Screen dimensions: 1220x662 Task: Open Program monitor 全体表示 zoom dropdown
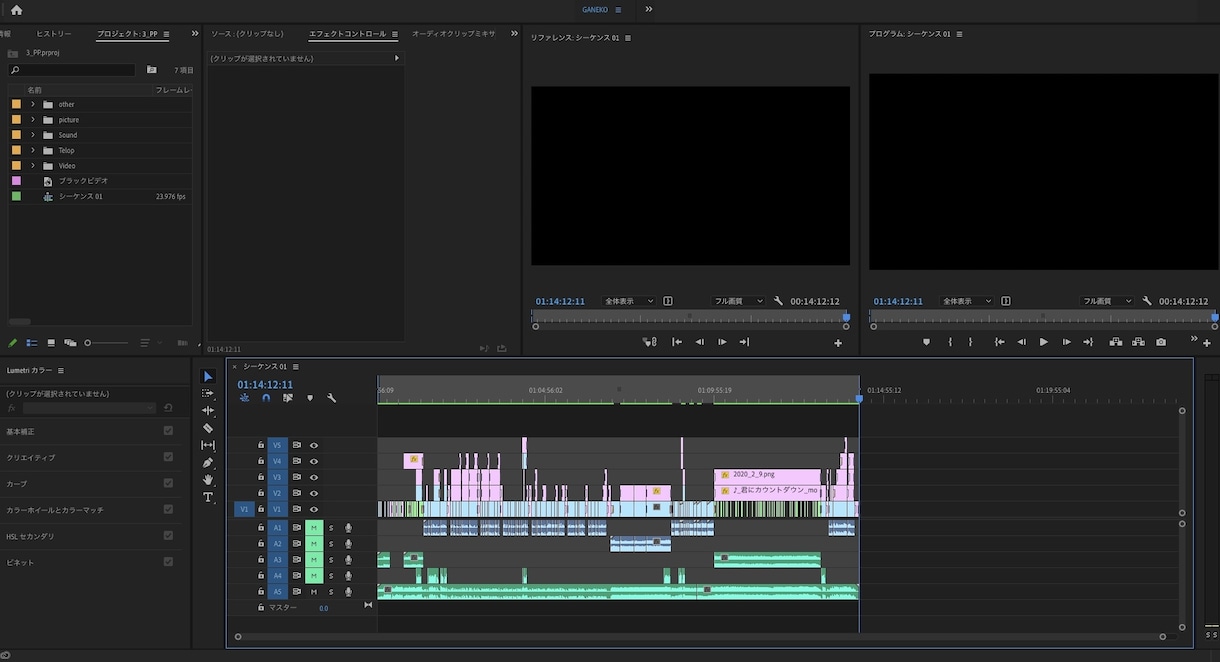(967, 301)
